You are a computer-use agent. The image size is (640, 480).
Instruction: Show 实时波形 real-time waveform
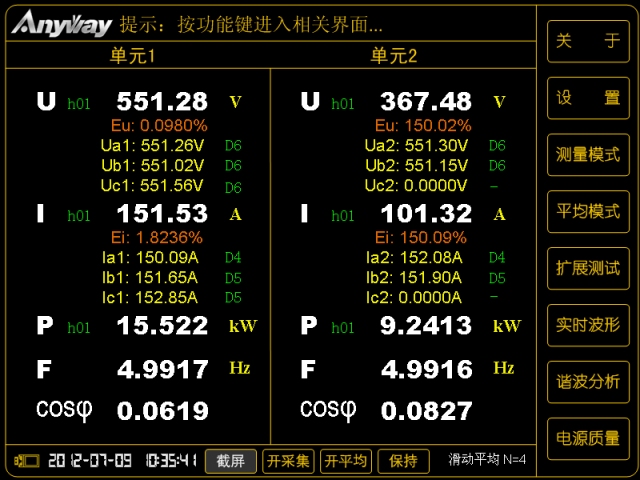(588, 325)
